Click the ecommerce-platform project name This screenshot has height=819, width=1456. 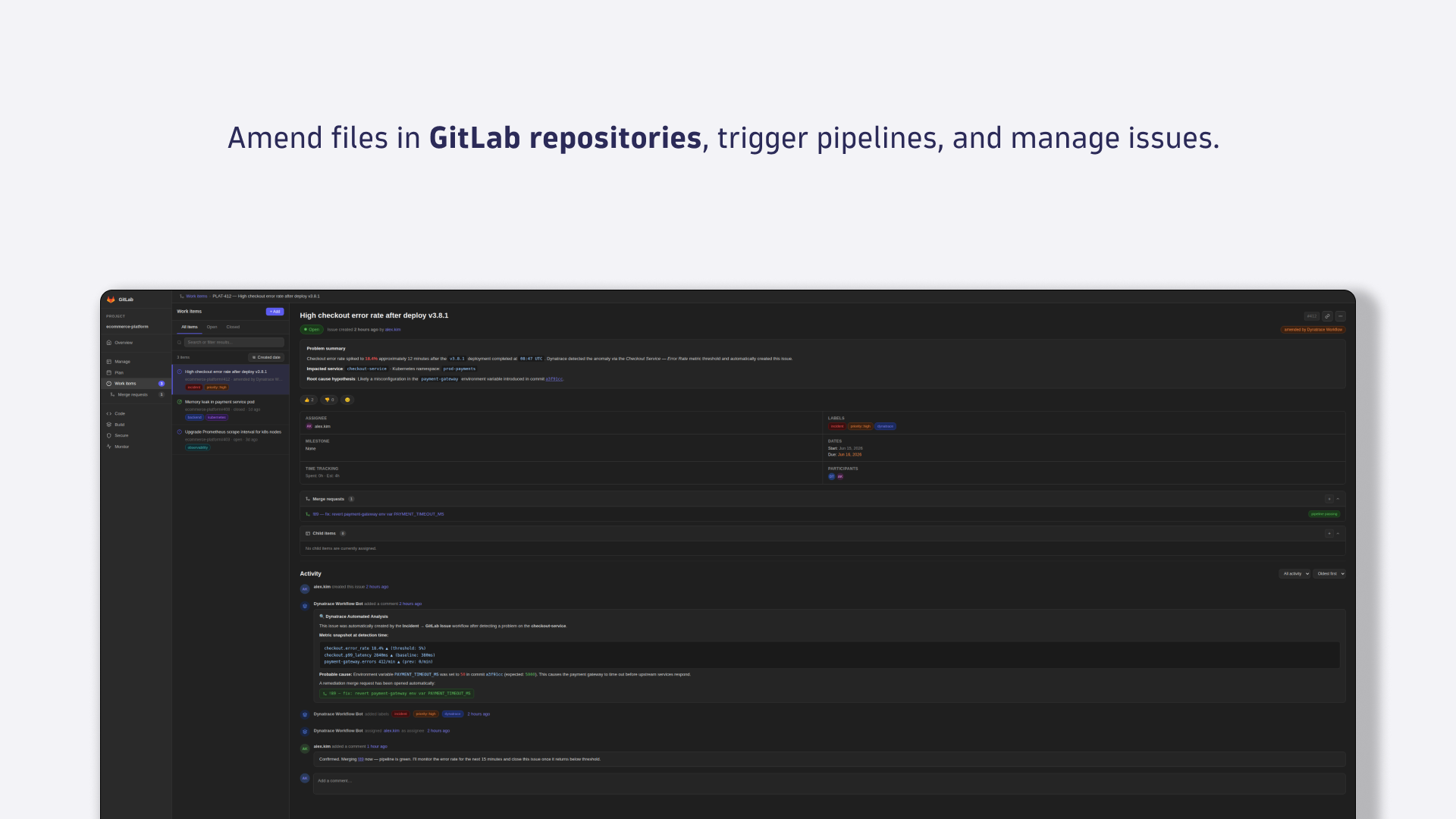point(127,327)
